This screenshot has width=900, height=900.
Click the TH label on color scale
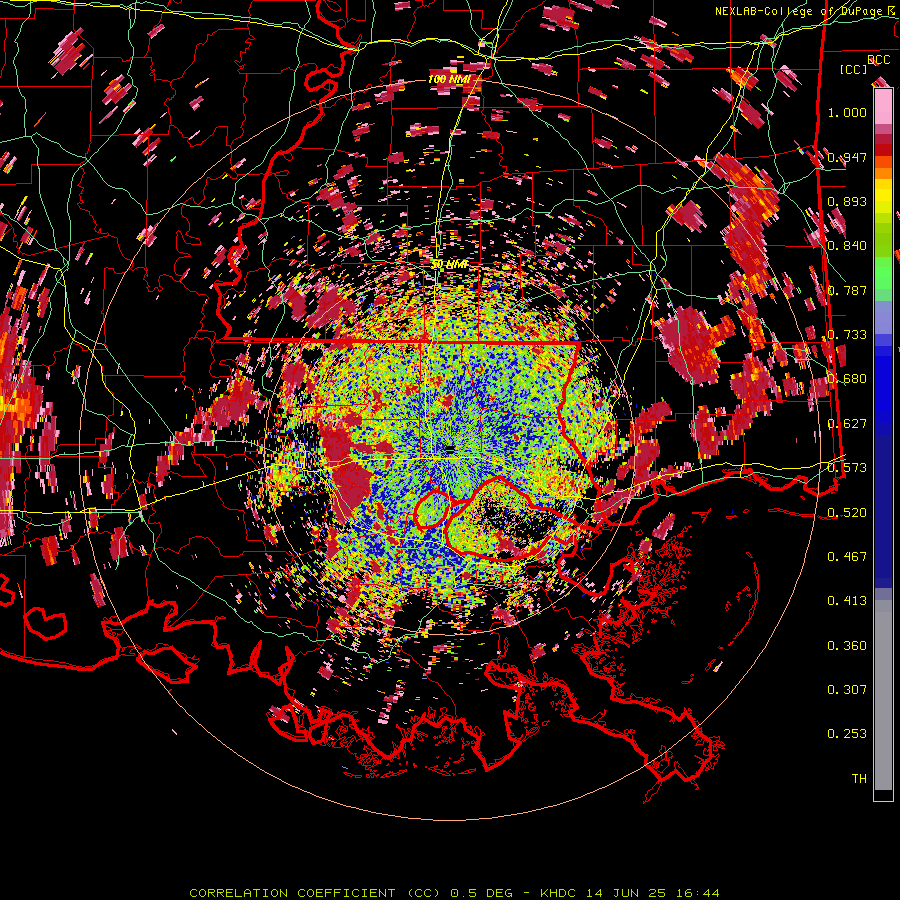click(859, 779)
